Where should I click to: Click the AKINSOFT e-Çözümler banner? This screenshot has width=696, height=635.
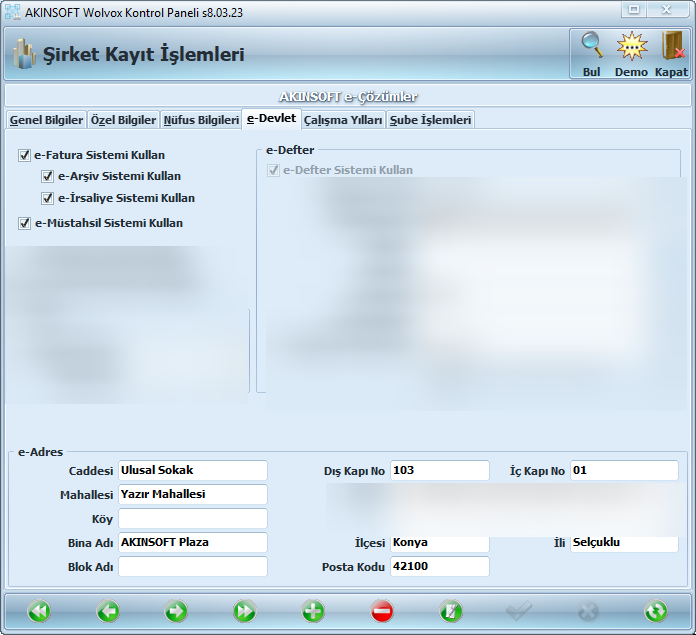coord(348,96)
